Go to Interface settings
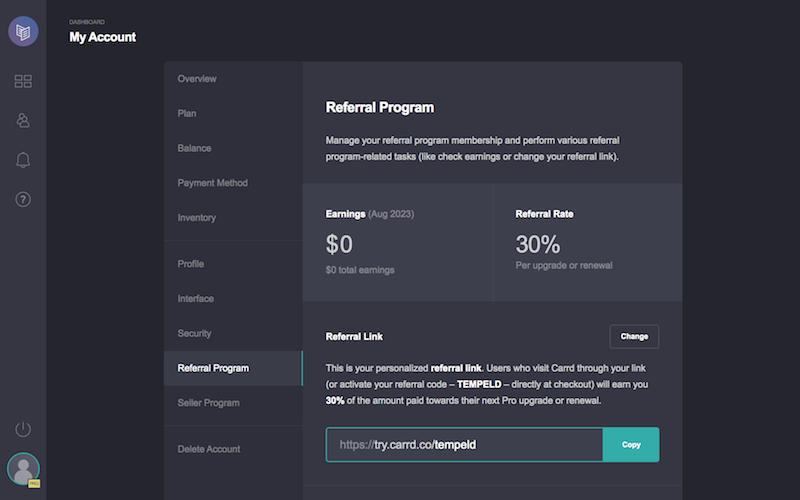Image resolution: width=800 pixels, height=500 pixels. (x=195, y=298)
